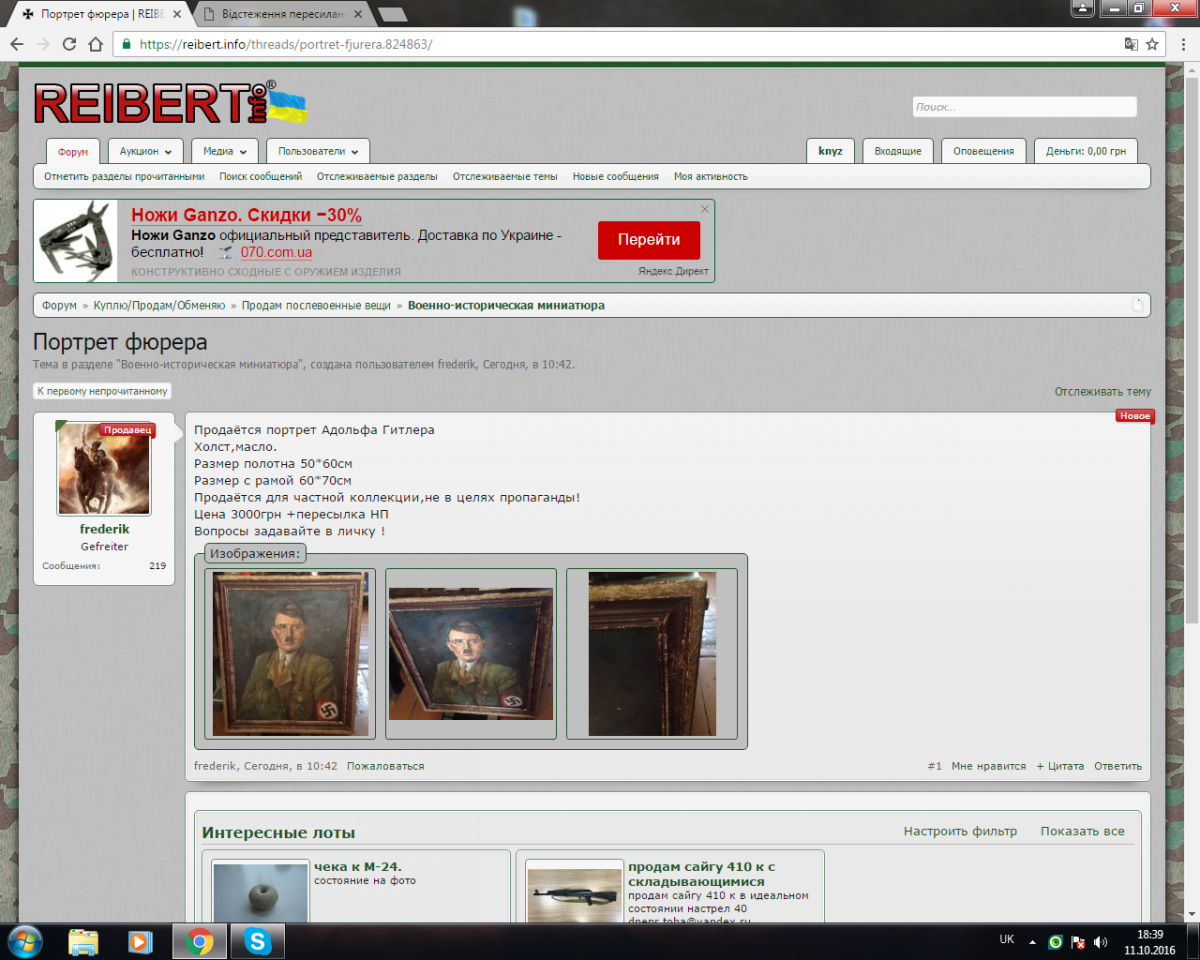Close the 'Портрет фюрера' browser tab
The image size is (1200, 960).
point(175,14)
